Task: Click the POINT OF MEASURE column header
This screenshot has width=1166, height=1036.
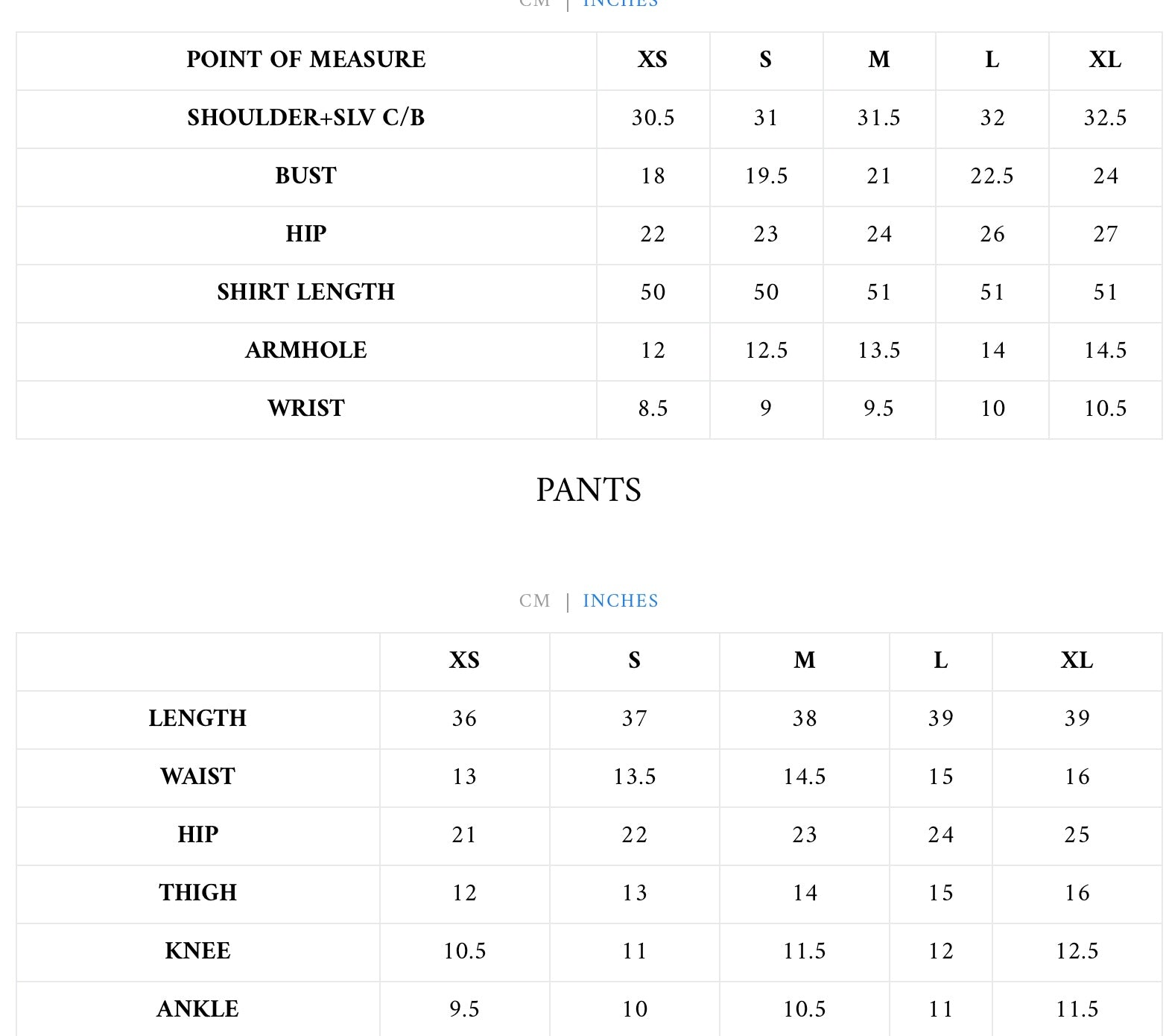Action: 305,60
